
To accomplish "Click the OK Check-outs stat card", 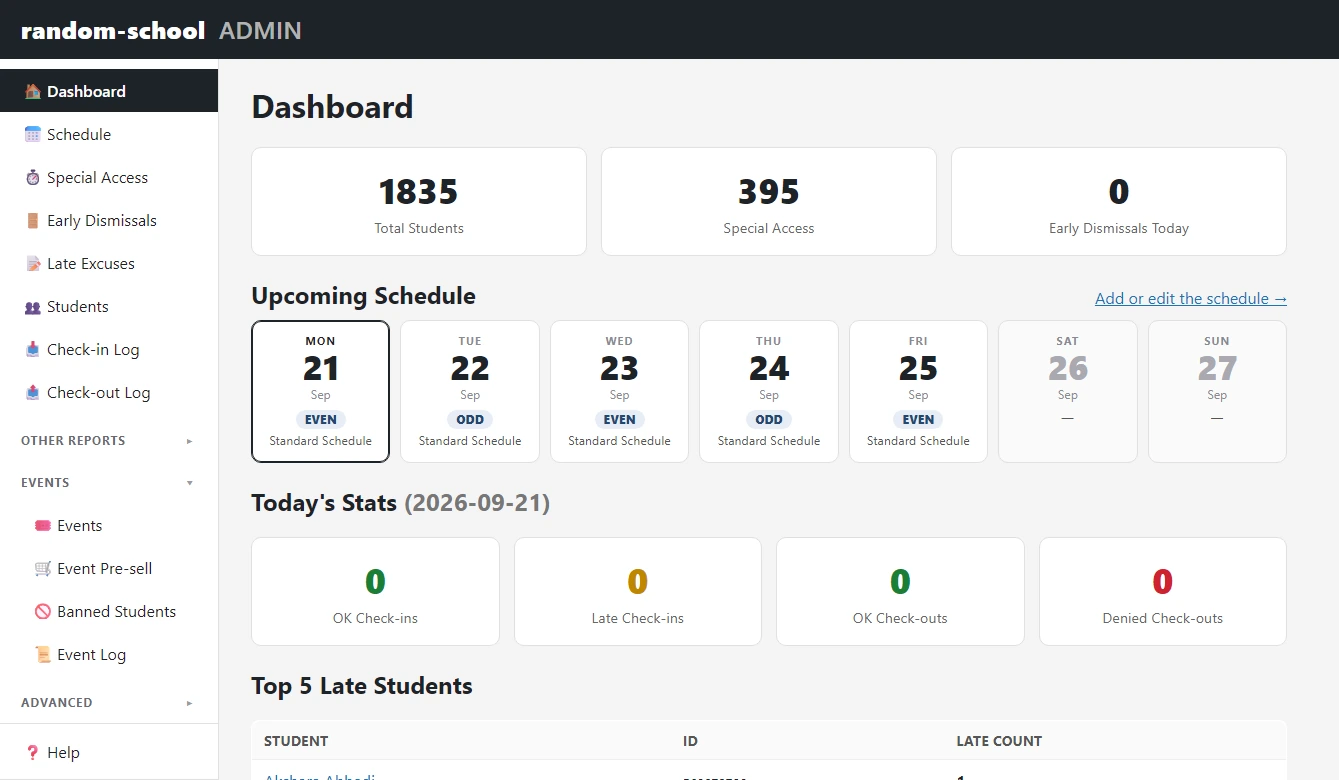I will pos(900,592).
